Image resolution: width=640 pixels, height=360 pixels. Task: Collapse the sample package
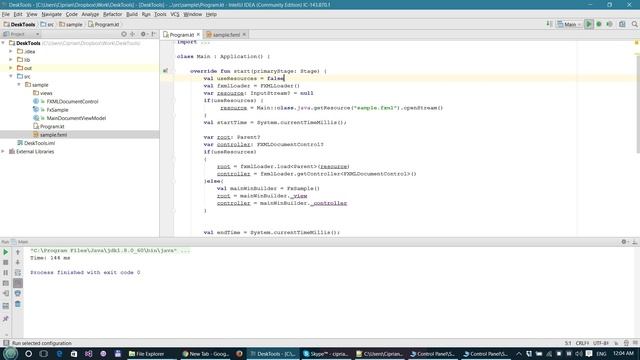[x=19, y=84]
